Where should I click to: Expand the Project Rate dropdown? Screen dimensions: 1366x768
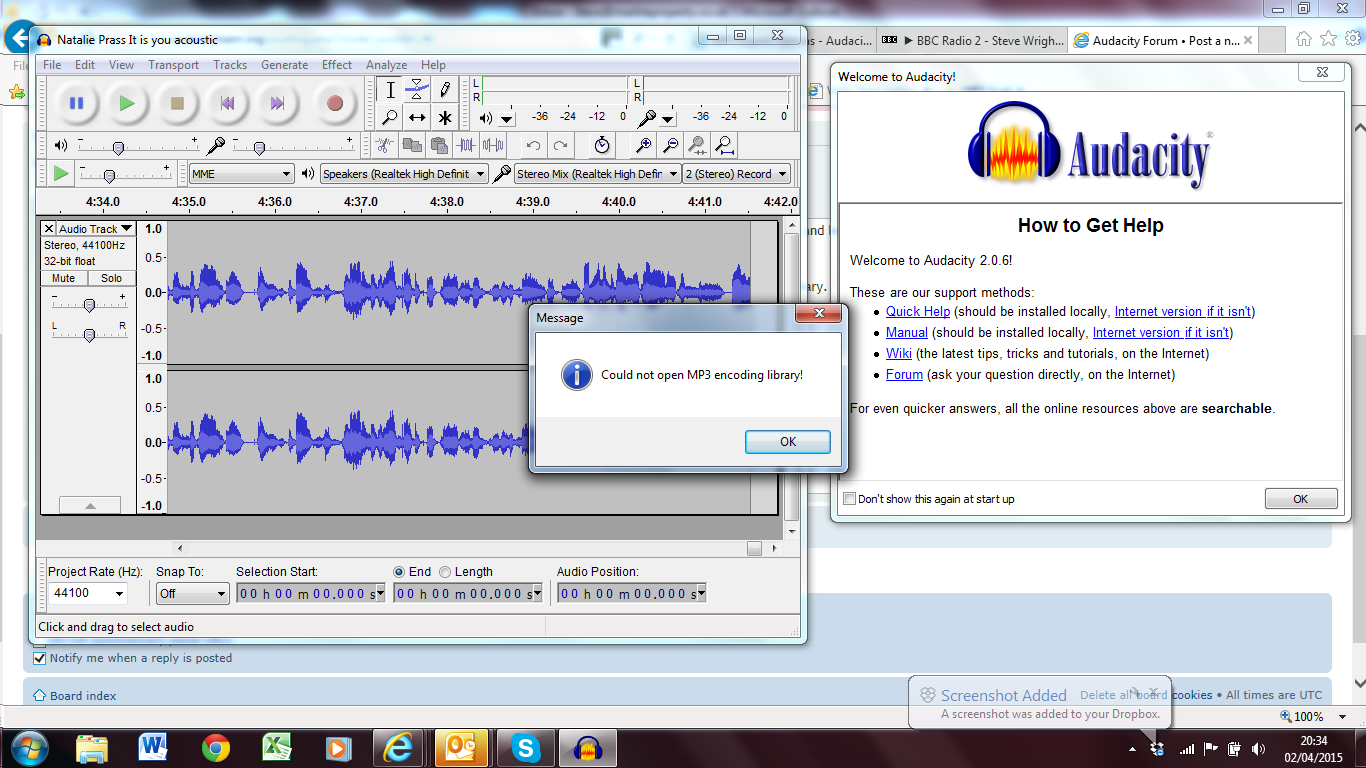pyautogui.click(x=120, y=594)
